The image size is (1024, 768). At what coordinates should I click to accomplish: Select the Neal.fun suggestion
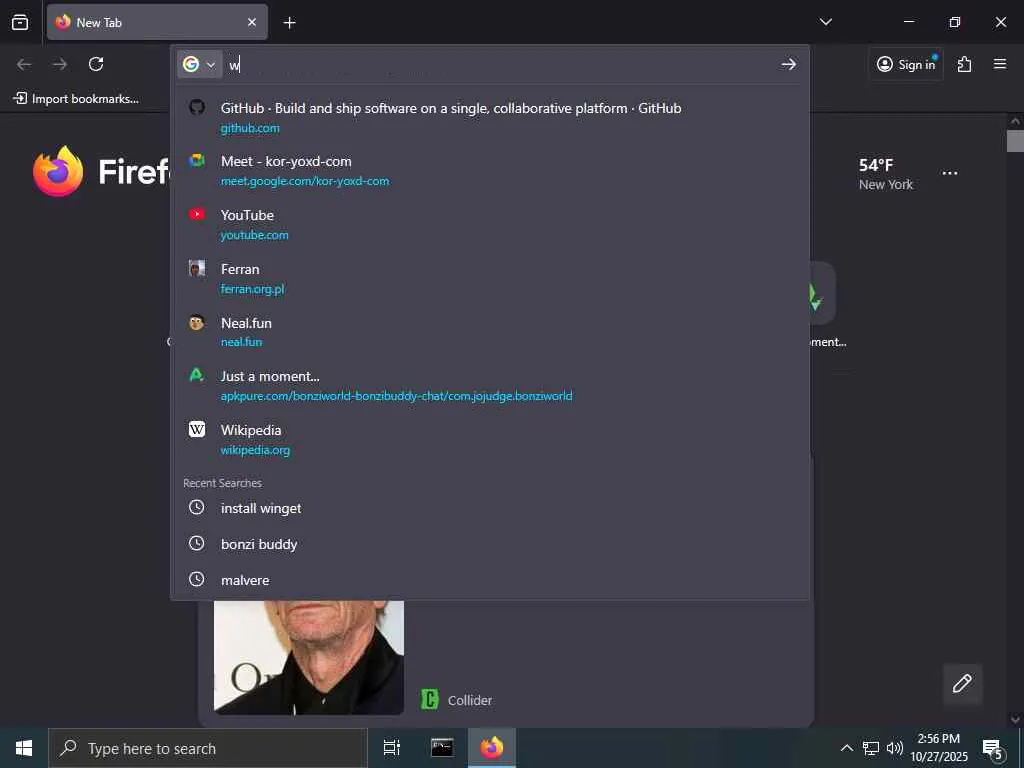point(490,332)
